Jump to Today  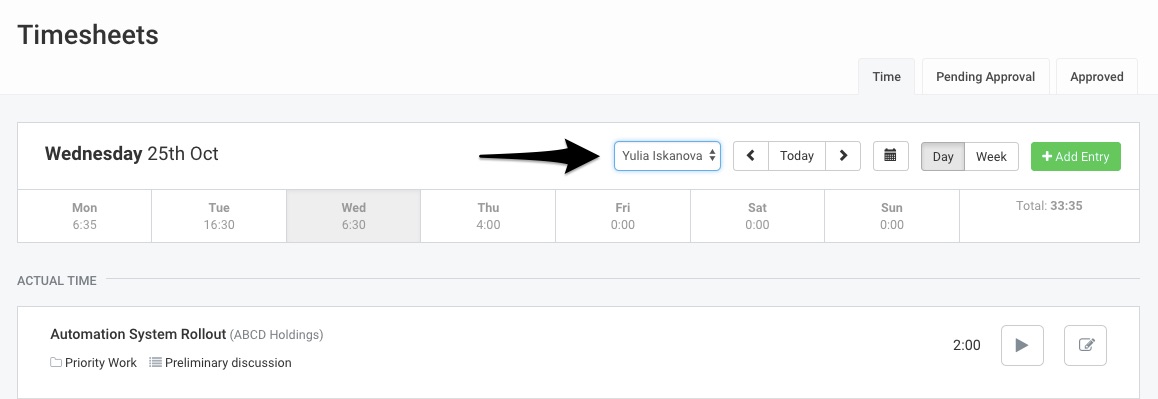tap(797, 156)
